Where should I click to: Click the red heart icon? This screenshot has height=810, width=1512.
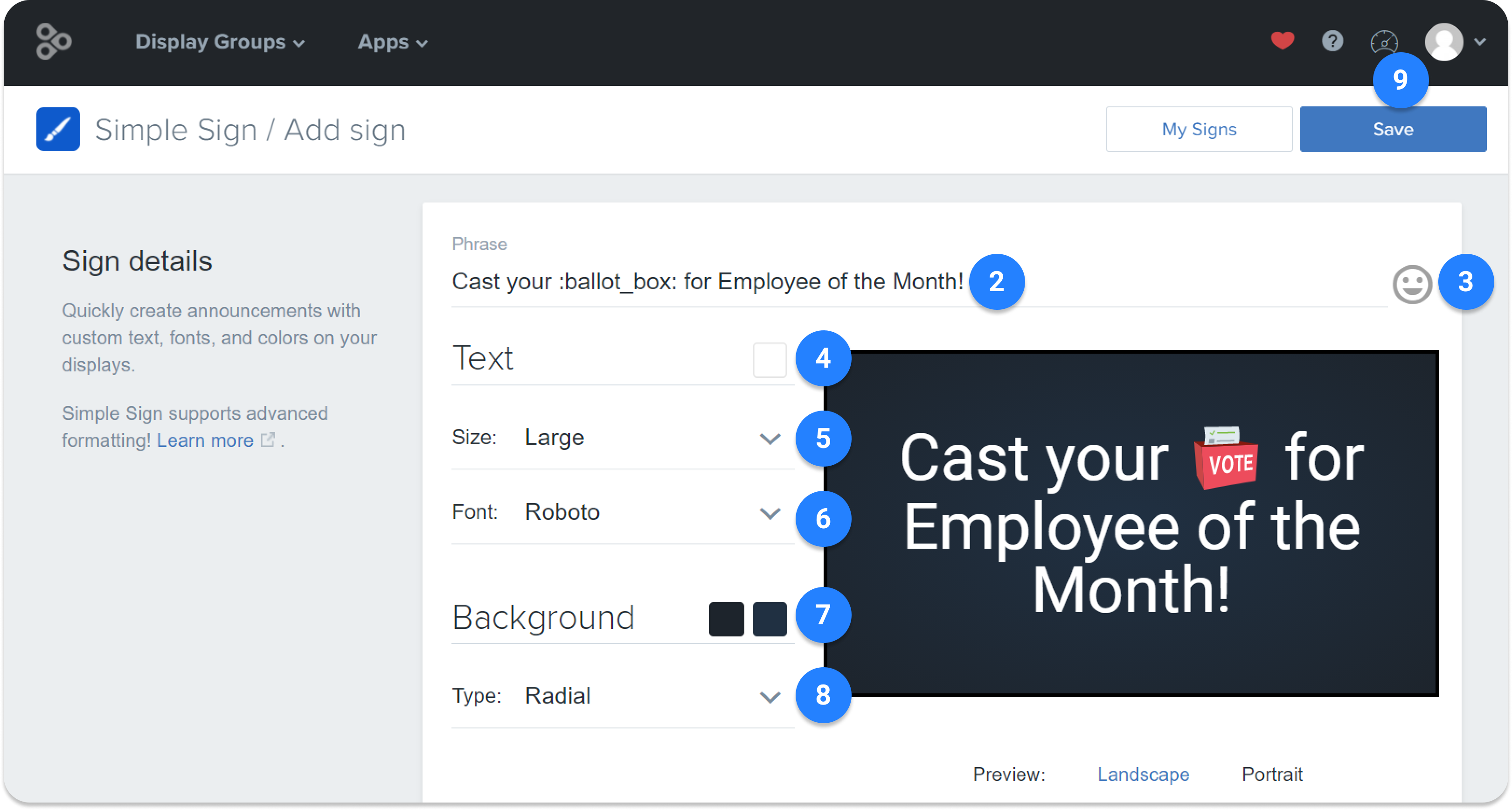(x=1282, y=41)
